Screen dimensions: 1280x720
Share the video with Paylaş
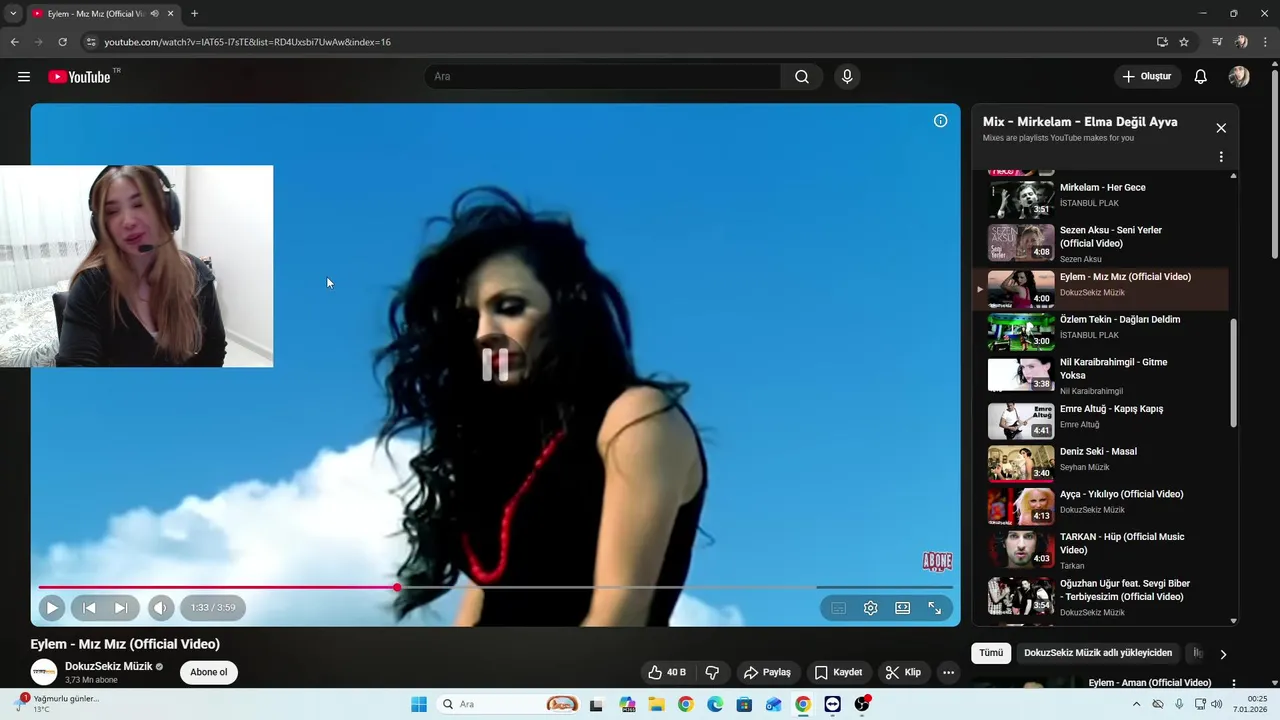768,672
